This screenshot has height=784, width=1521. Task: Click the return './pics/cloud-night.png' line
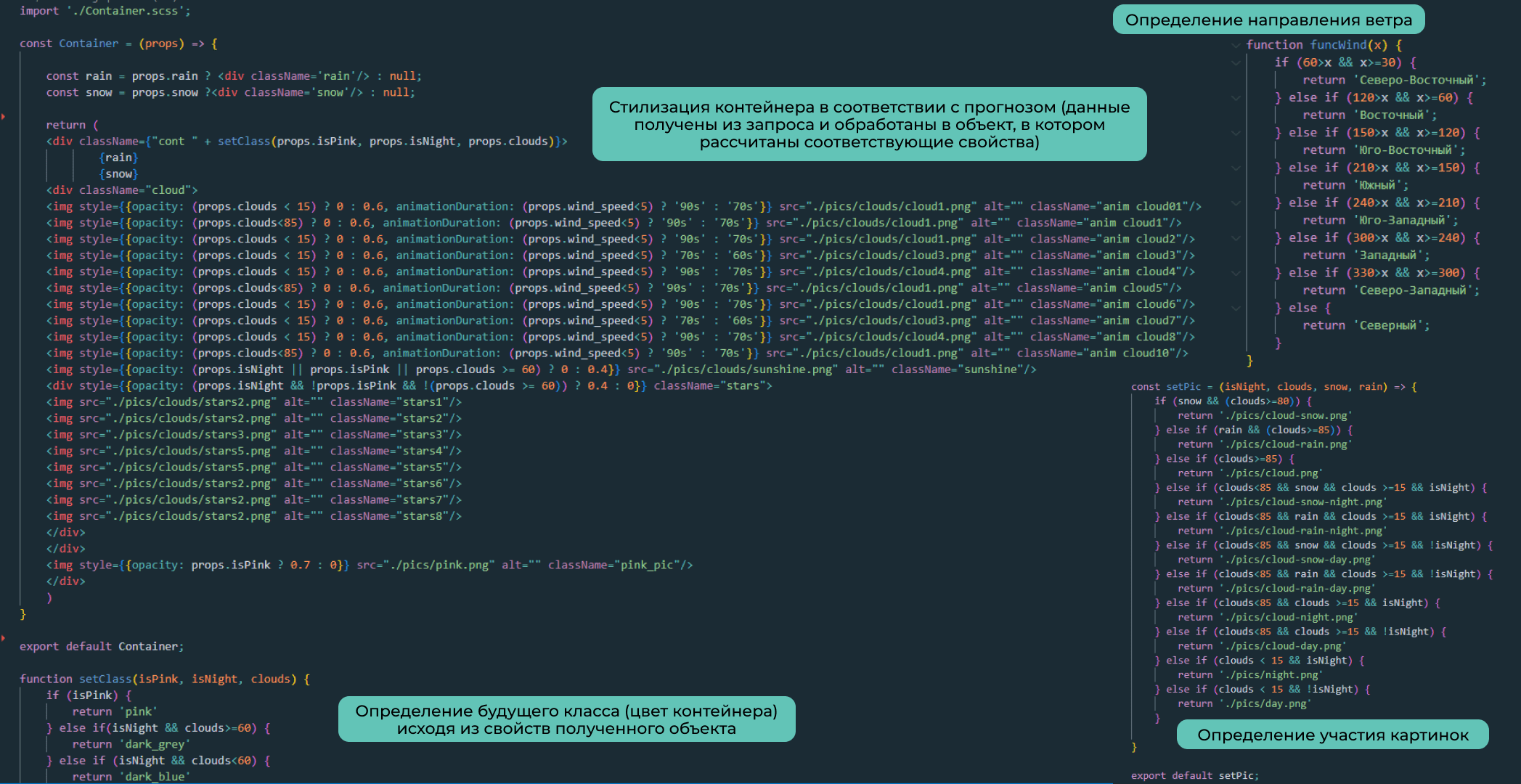[1268, 617]
